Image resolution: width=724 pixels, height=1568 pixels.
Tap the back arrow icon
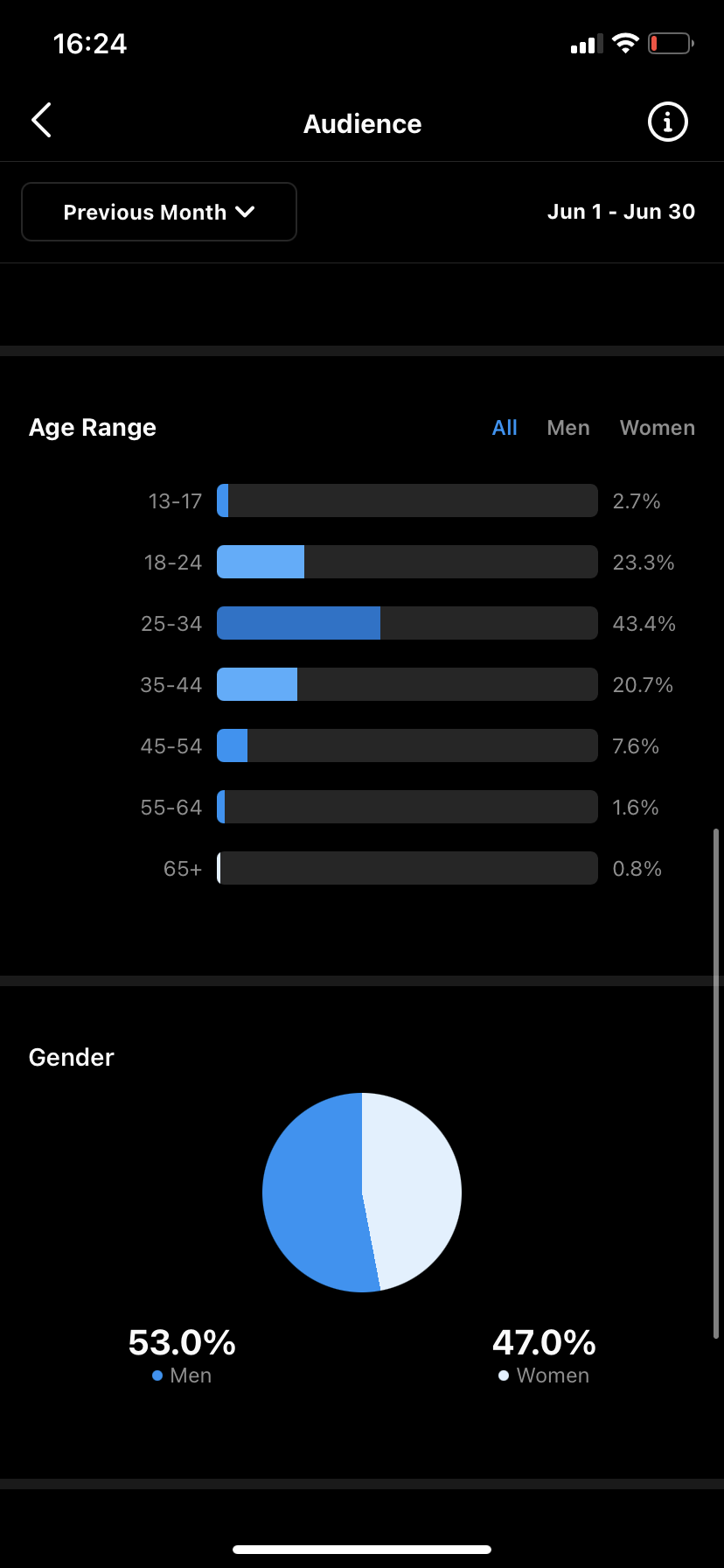pos(41,121)
